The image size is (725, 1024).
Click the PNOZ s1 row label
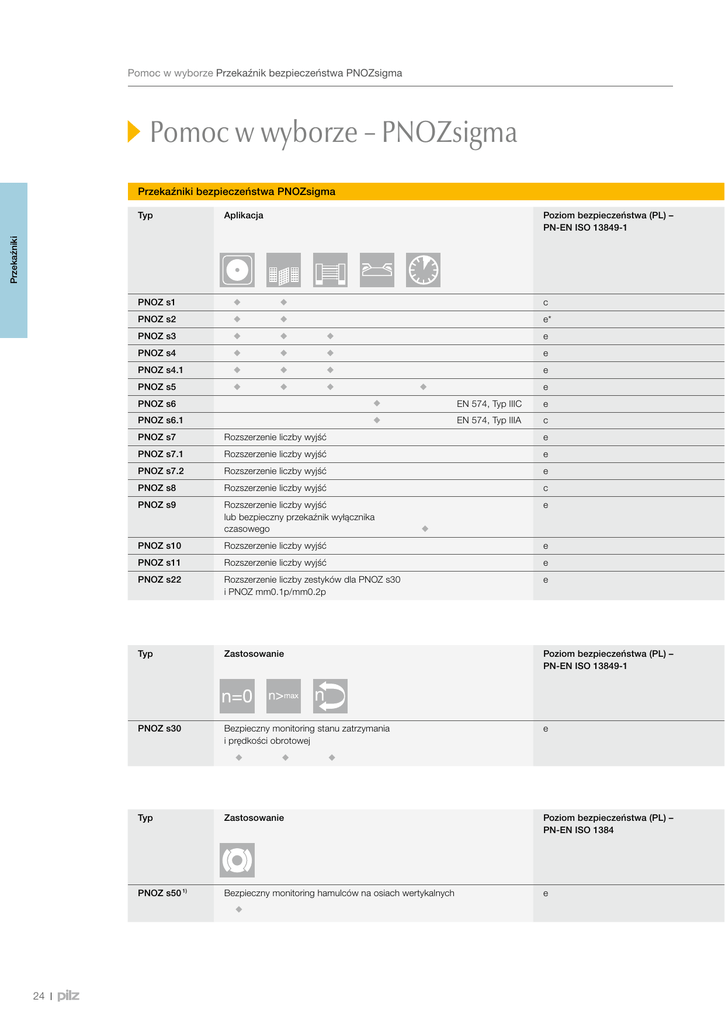point(156,302)
